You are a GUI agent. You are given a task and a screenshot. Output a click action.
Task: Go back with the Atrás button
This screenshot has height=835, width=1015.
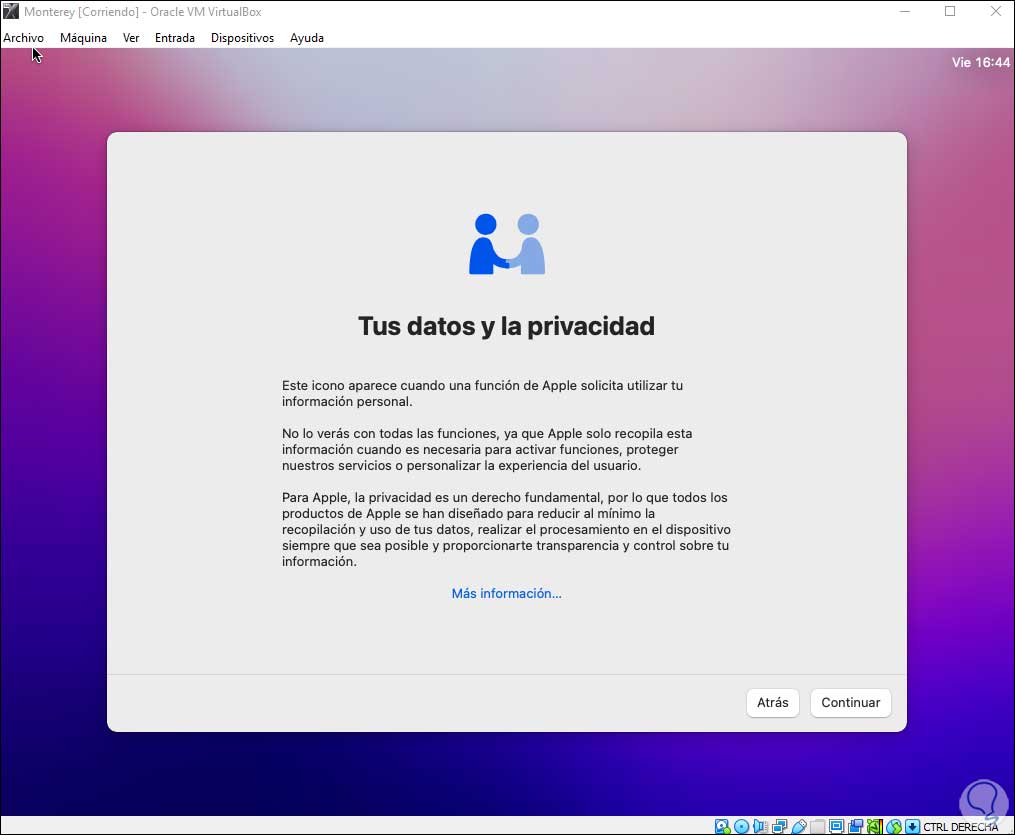tap(773, 702)
